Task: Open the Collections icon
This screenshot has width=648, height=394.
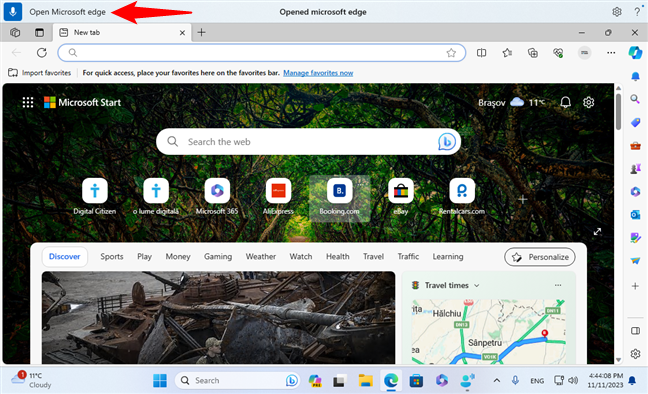Action: (x=533, y=53)
